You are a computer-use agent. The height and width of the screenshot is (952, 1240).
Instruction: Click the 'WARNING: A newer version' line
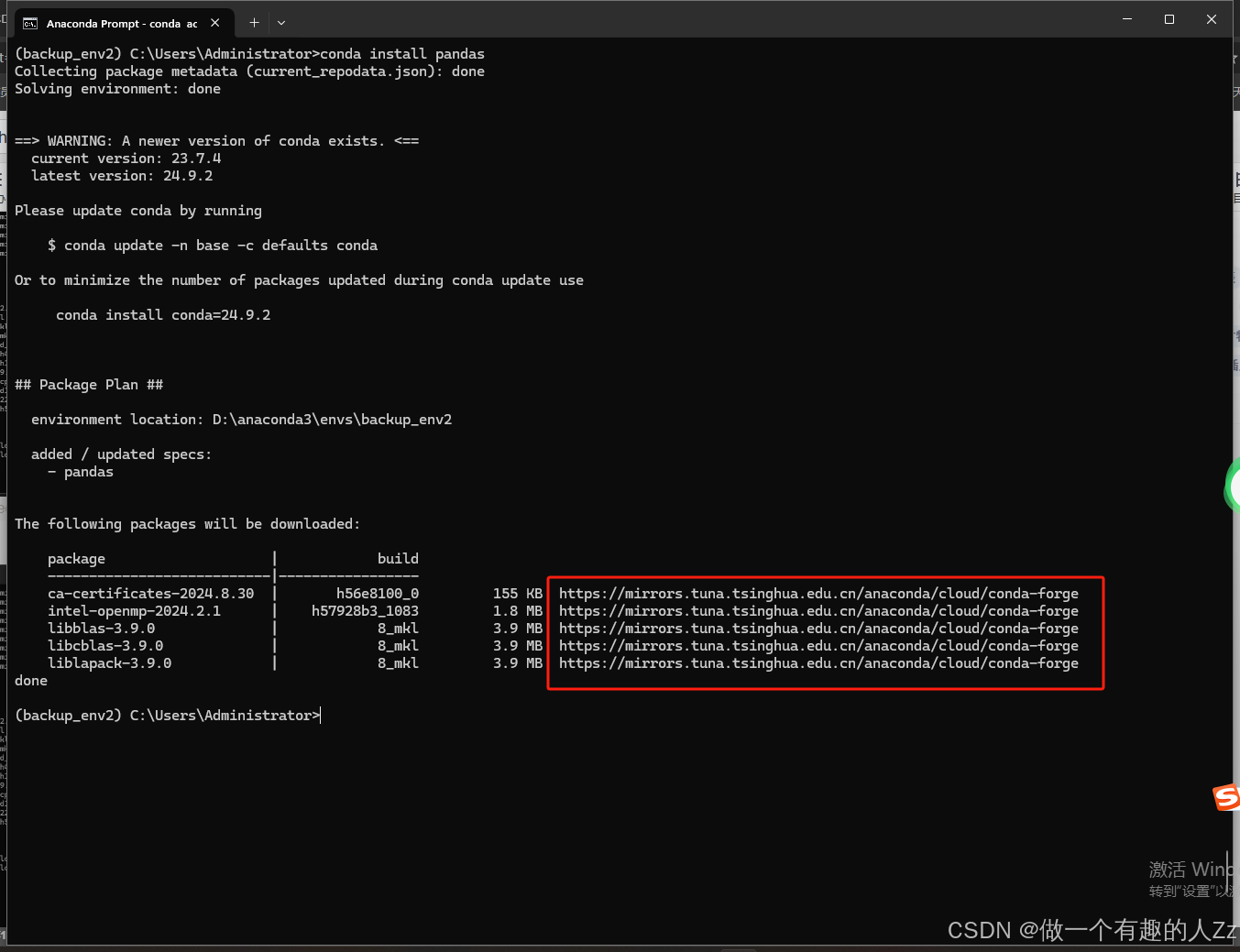tap(217, 141)
